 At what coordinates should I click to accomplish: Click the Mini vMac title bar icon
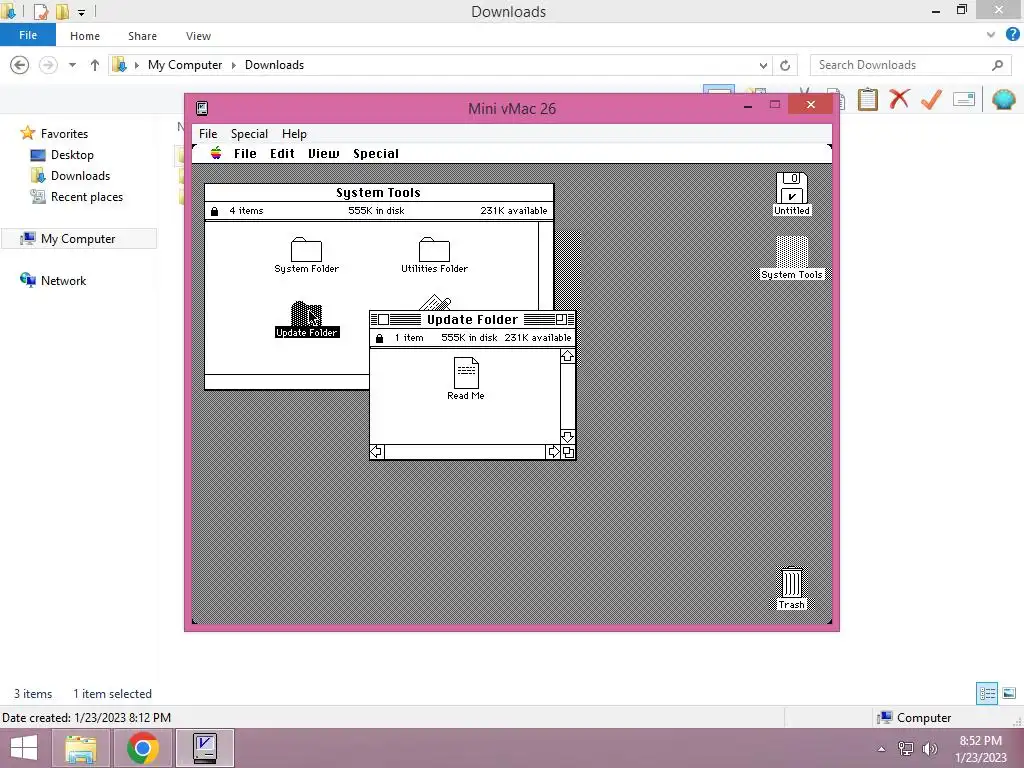[202, 108]
